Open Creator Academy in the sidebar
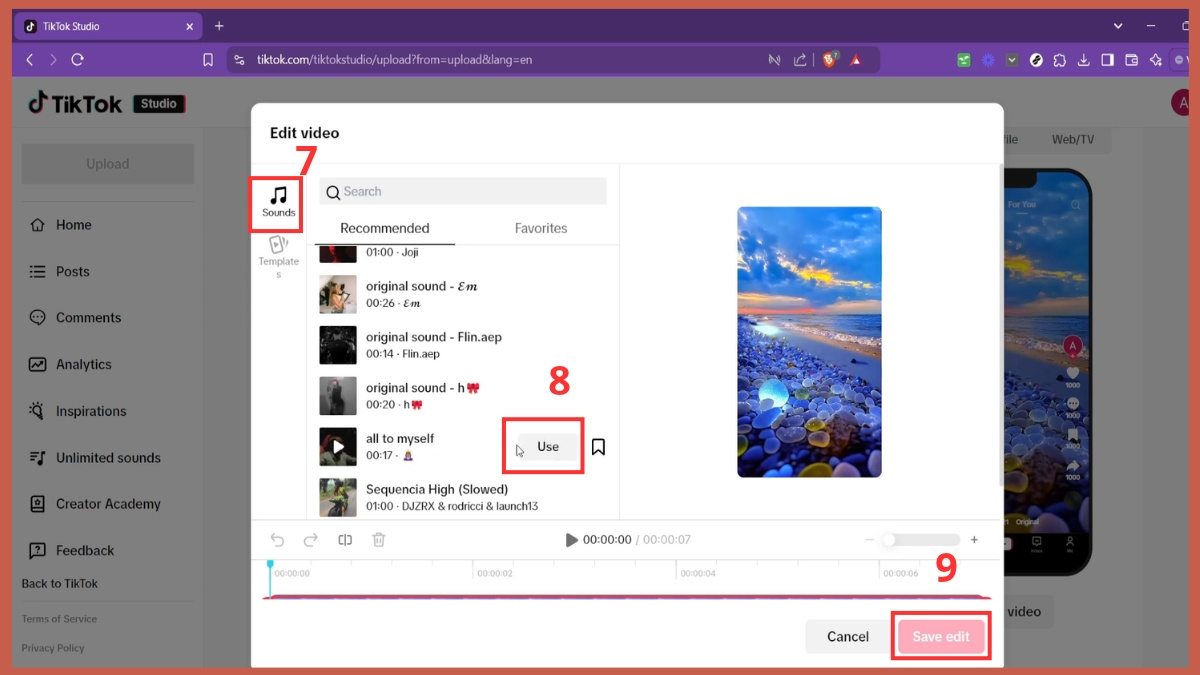1200x675 pixels. tap(108, 504)
